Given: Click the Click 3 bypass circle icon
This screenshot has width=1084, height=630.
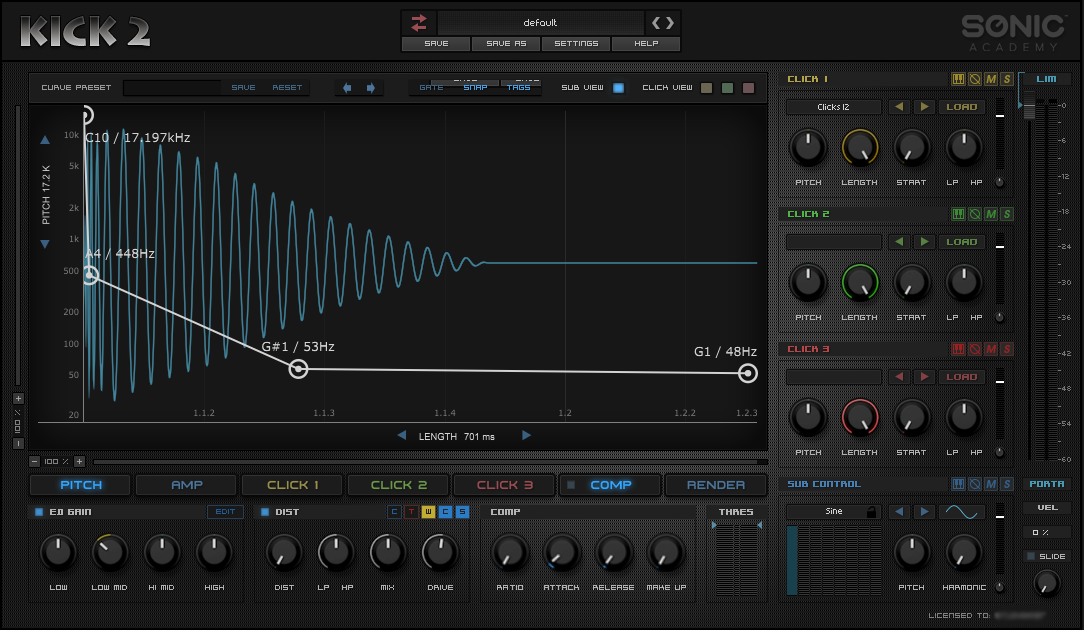Looking at the screenshot, I should (975, 349).
